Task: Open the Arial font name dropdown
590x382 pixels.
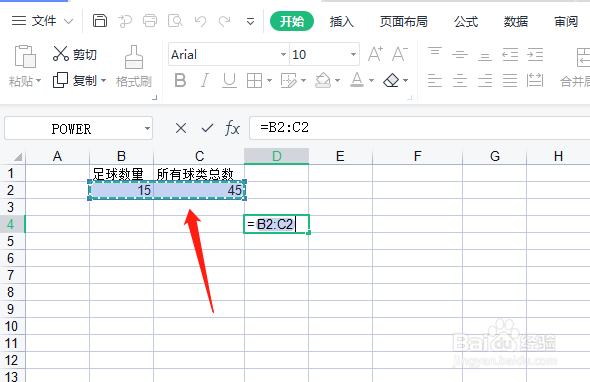Action: [x=283, y=55]
